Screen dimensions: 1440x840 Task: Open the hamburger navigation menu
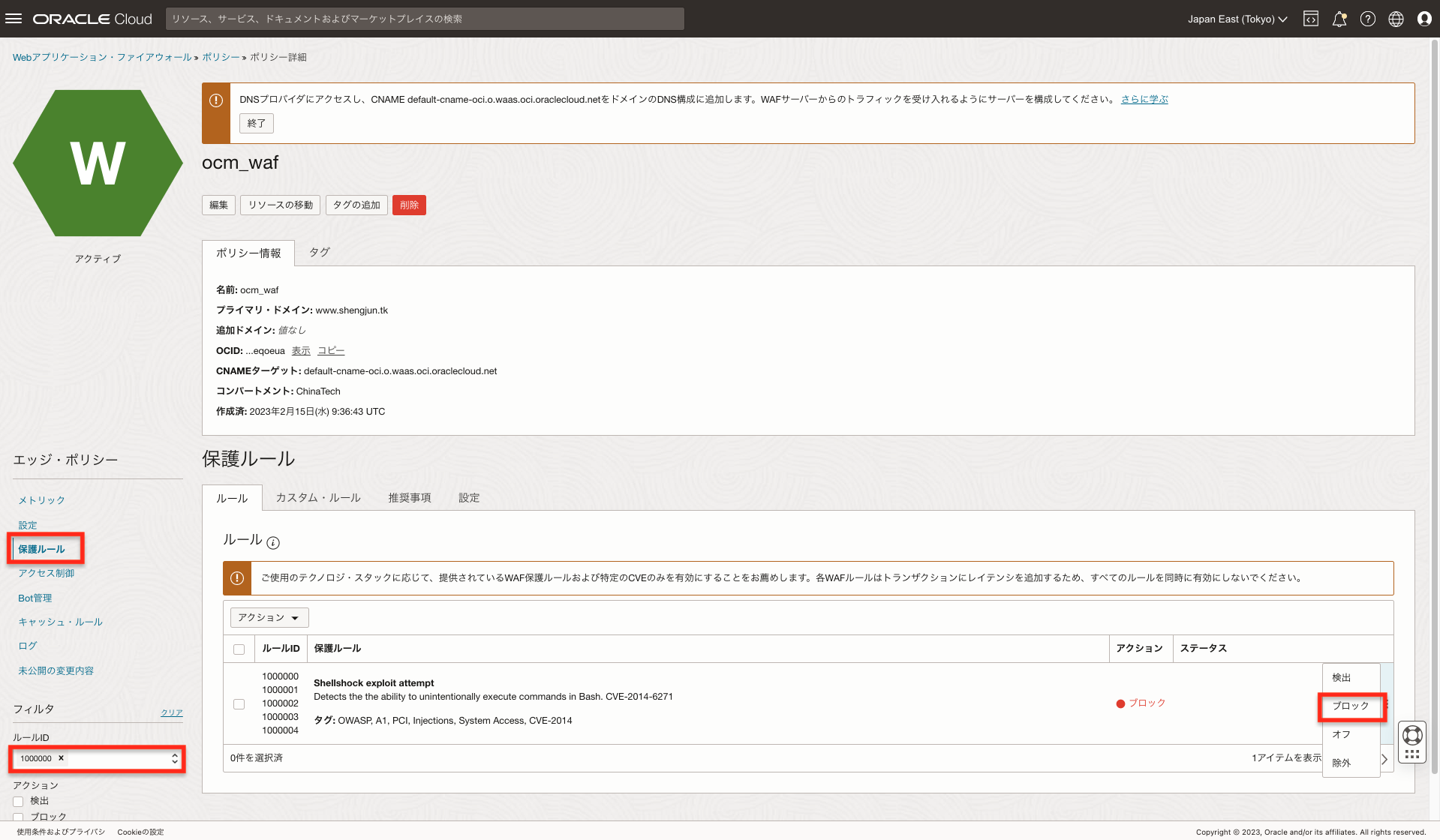coord(14,19)
